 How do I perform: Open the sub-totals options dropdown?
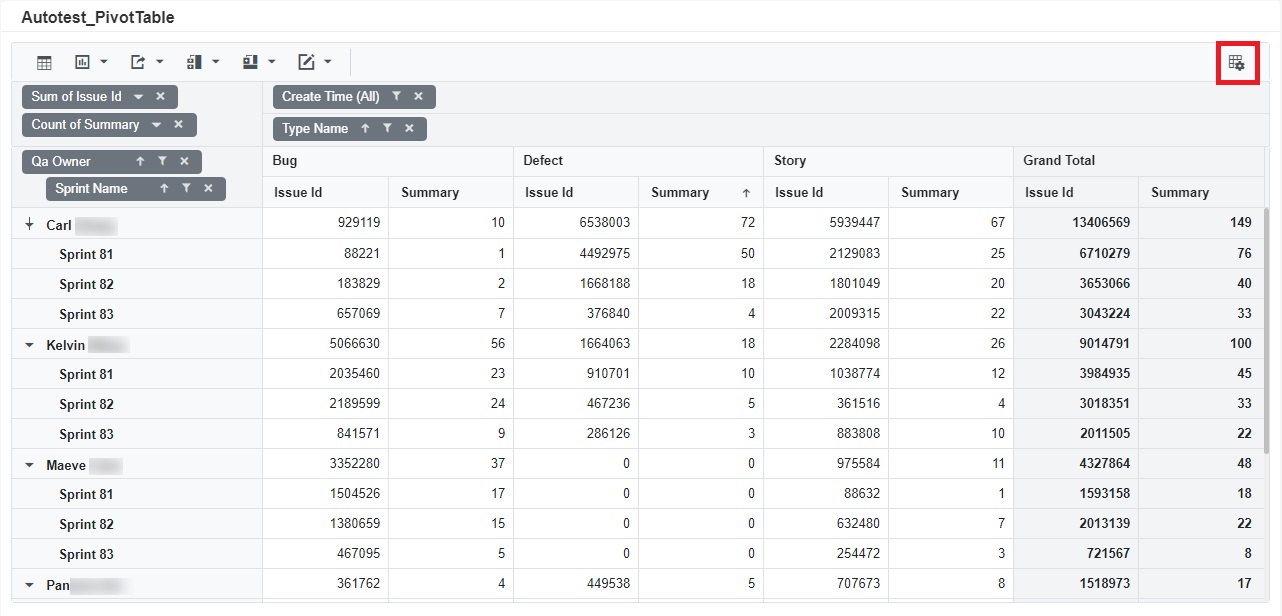point(203,63)
